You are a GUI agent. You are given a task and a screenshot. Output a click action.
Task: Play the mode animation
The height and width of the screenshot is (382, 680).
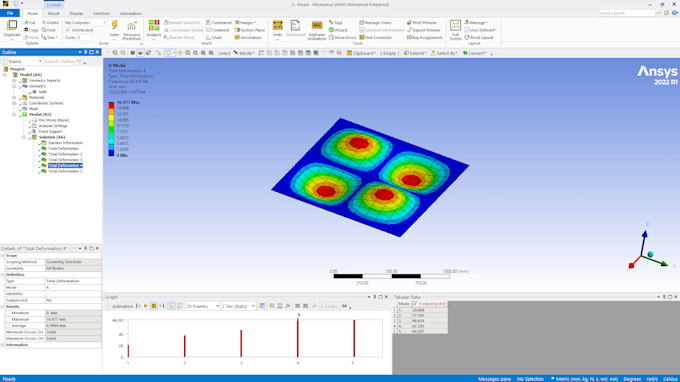146,306
